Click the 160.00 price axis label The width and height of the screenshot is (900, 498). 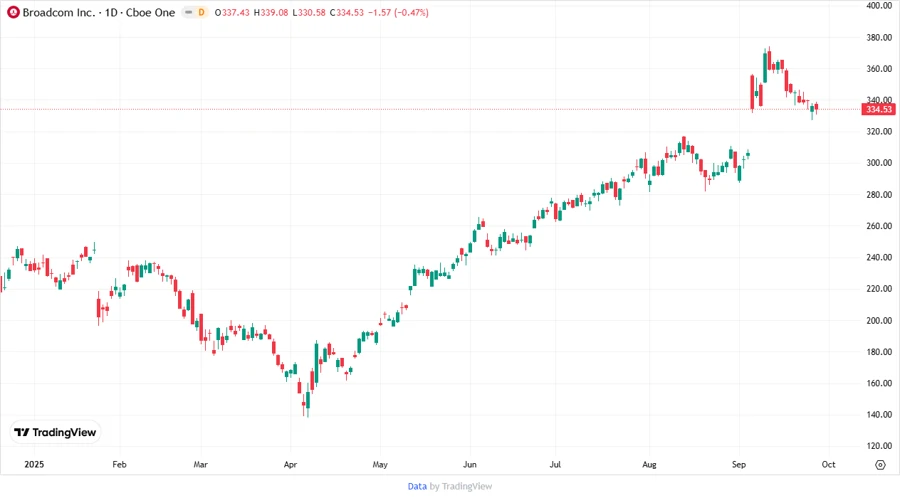pos(879,383)
